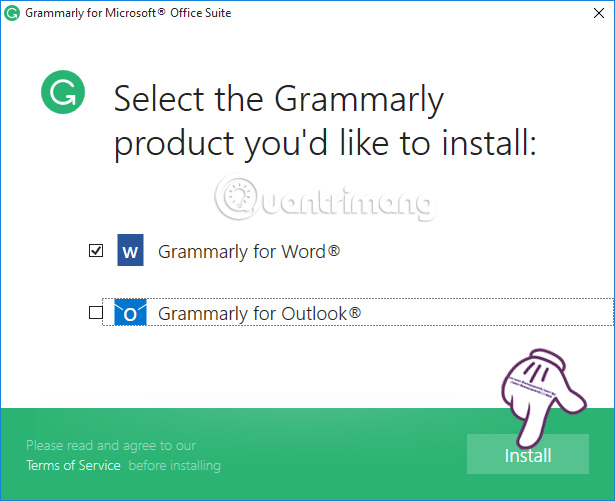Open the Terms of Service link
Image resolution: width=615 pixels, height=501 pixels.
[73, 465]
